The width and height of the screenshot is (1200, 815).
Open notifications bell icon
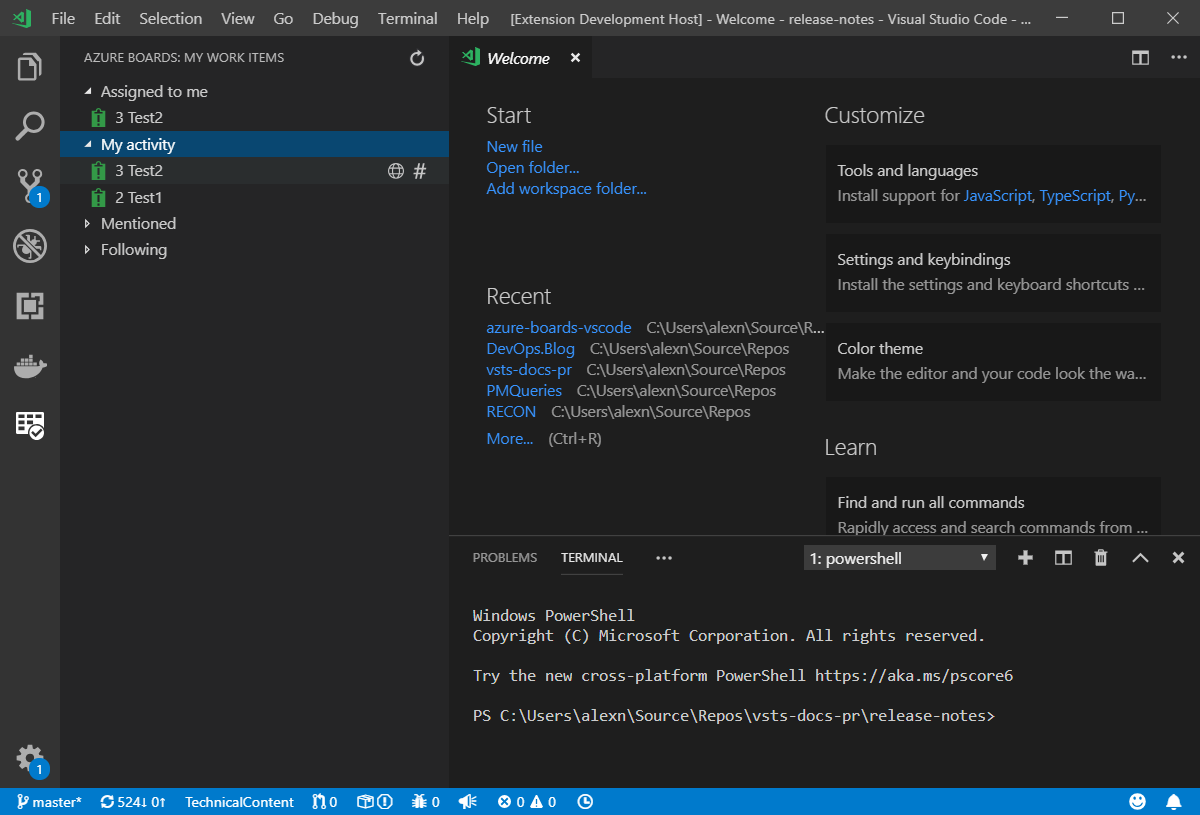point(1174,802)
